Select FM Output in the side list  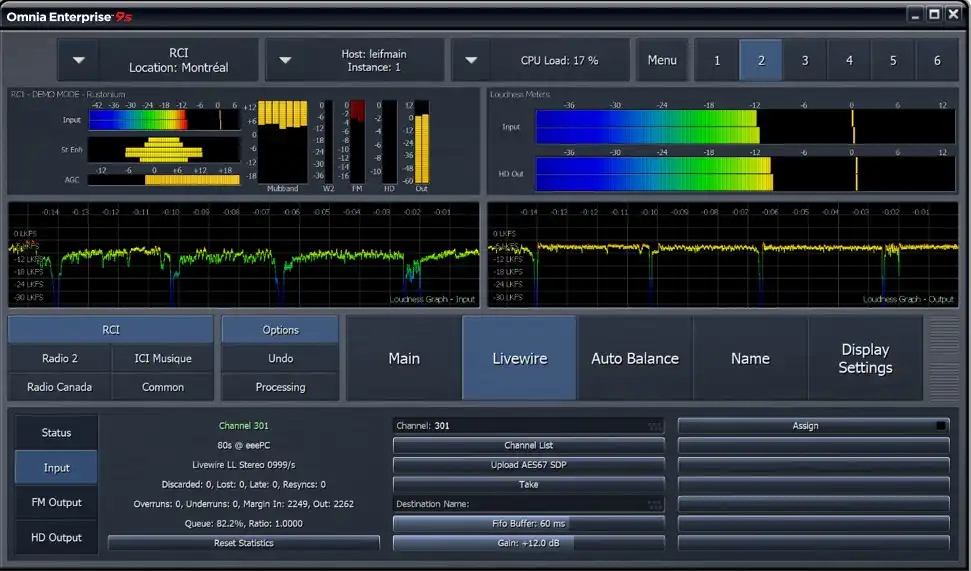56,502
